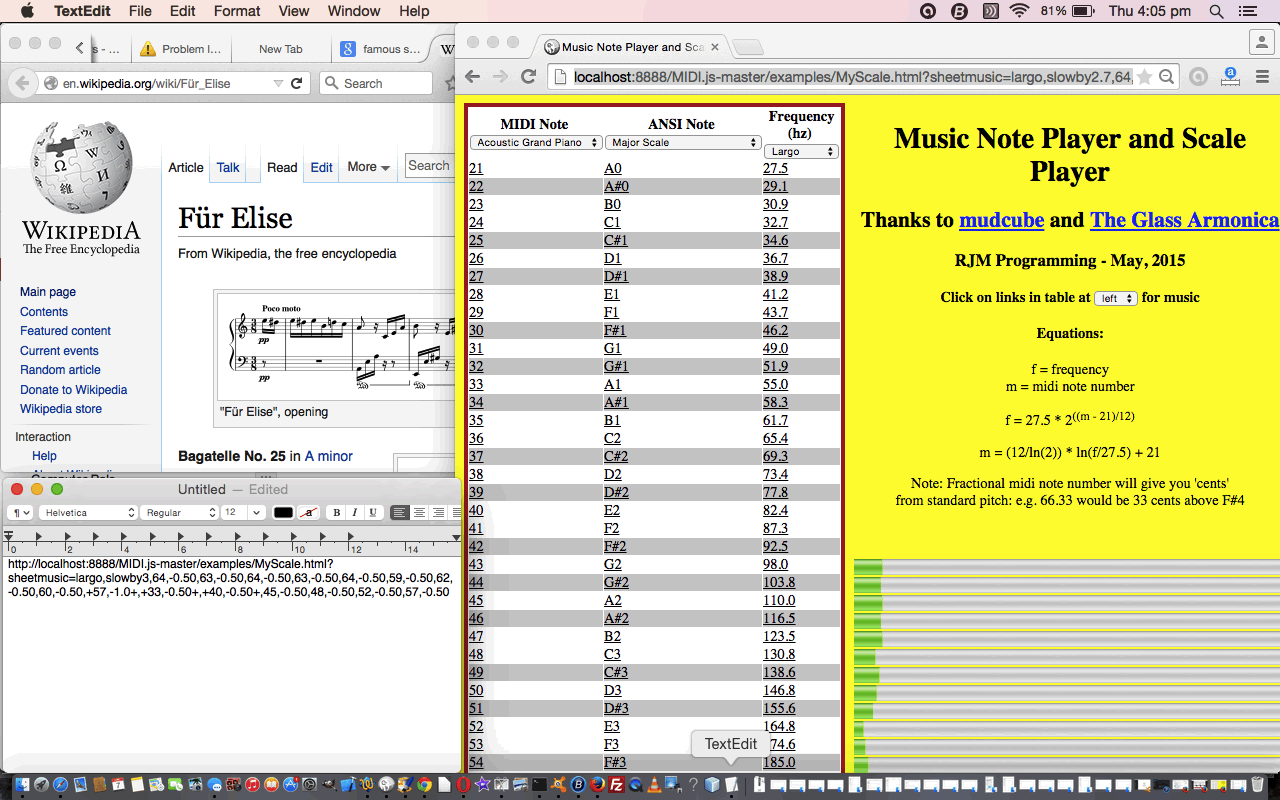
Task: Reload the MyScale.html page
Action: (528, 76)
